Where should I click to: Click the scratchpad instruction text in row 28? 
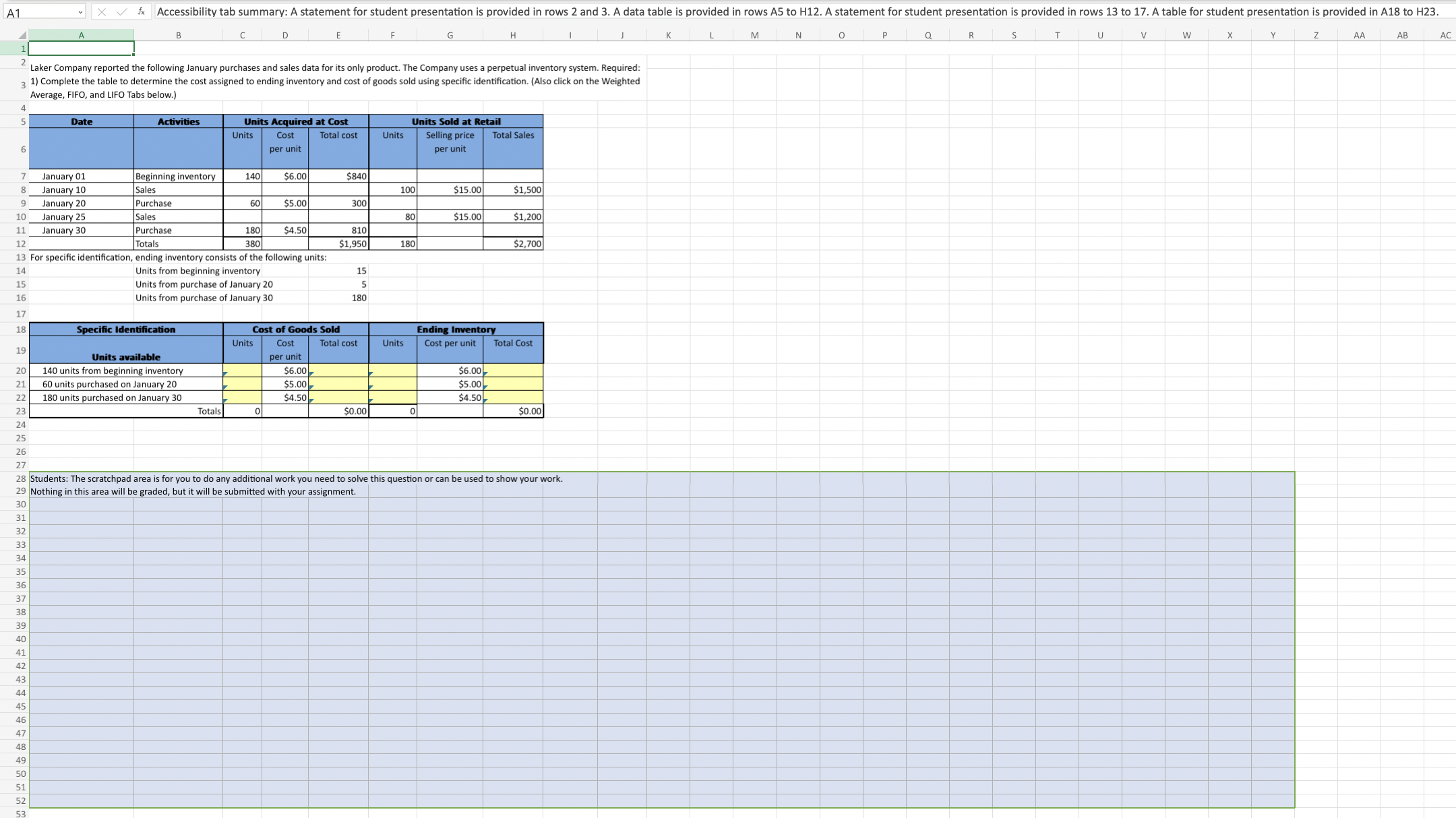click(297, 478)
